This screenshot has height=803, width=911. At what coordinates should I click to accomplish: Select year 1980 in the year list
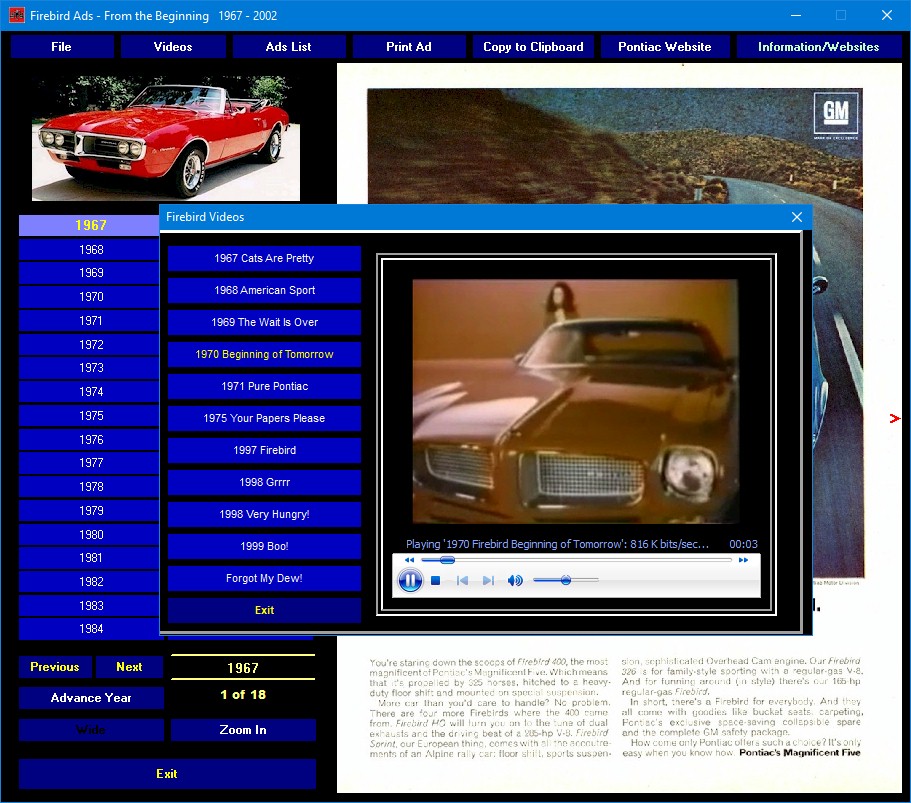tap(89, 534)
